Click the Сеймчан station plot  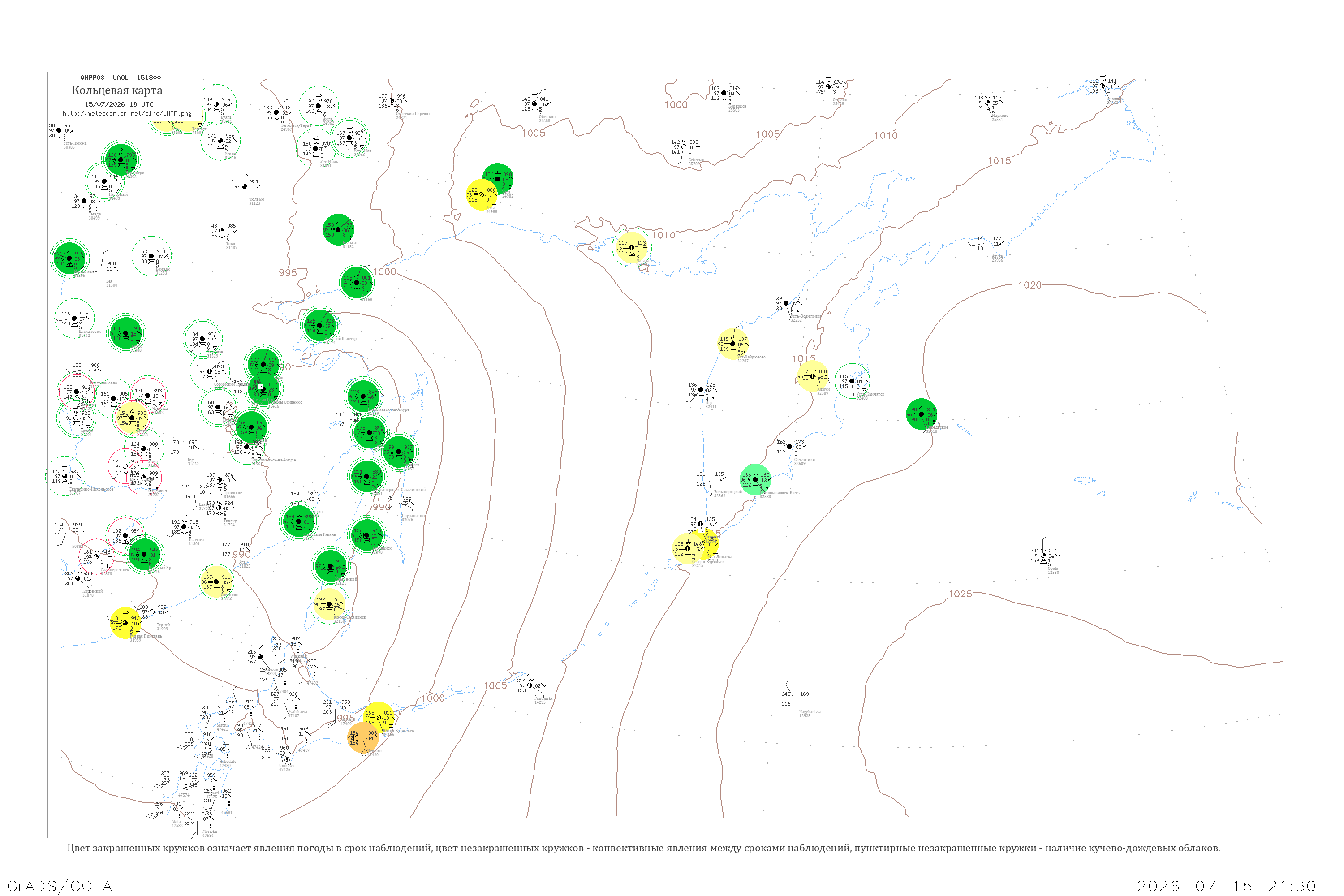[684, 147]
